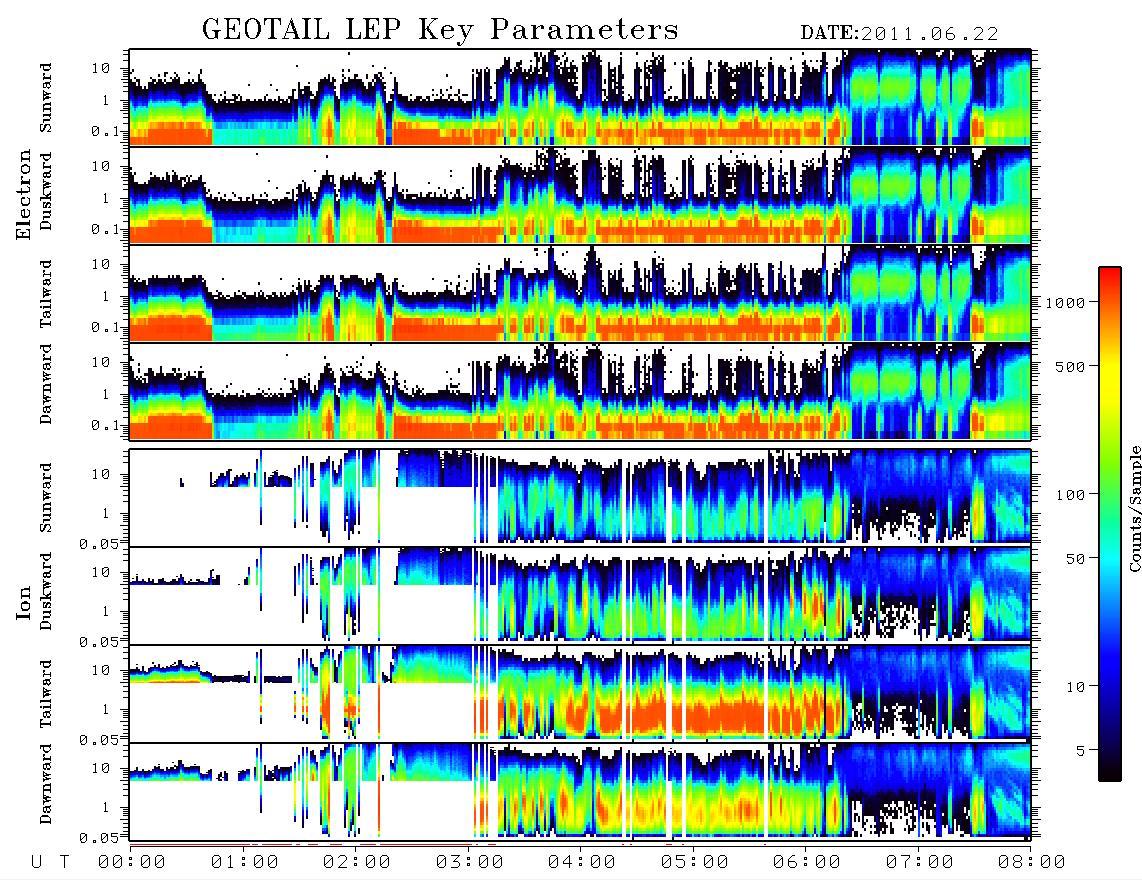This screenshot has width=1142, height=880.
Task: Select the Electron Sunward spectrogram panel
Action: [x=580, y=98]
